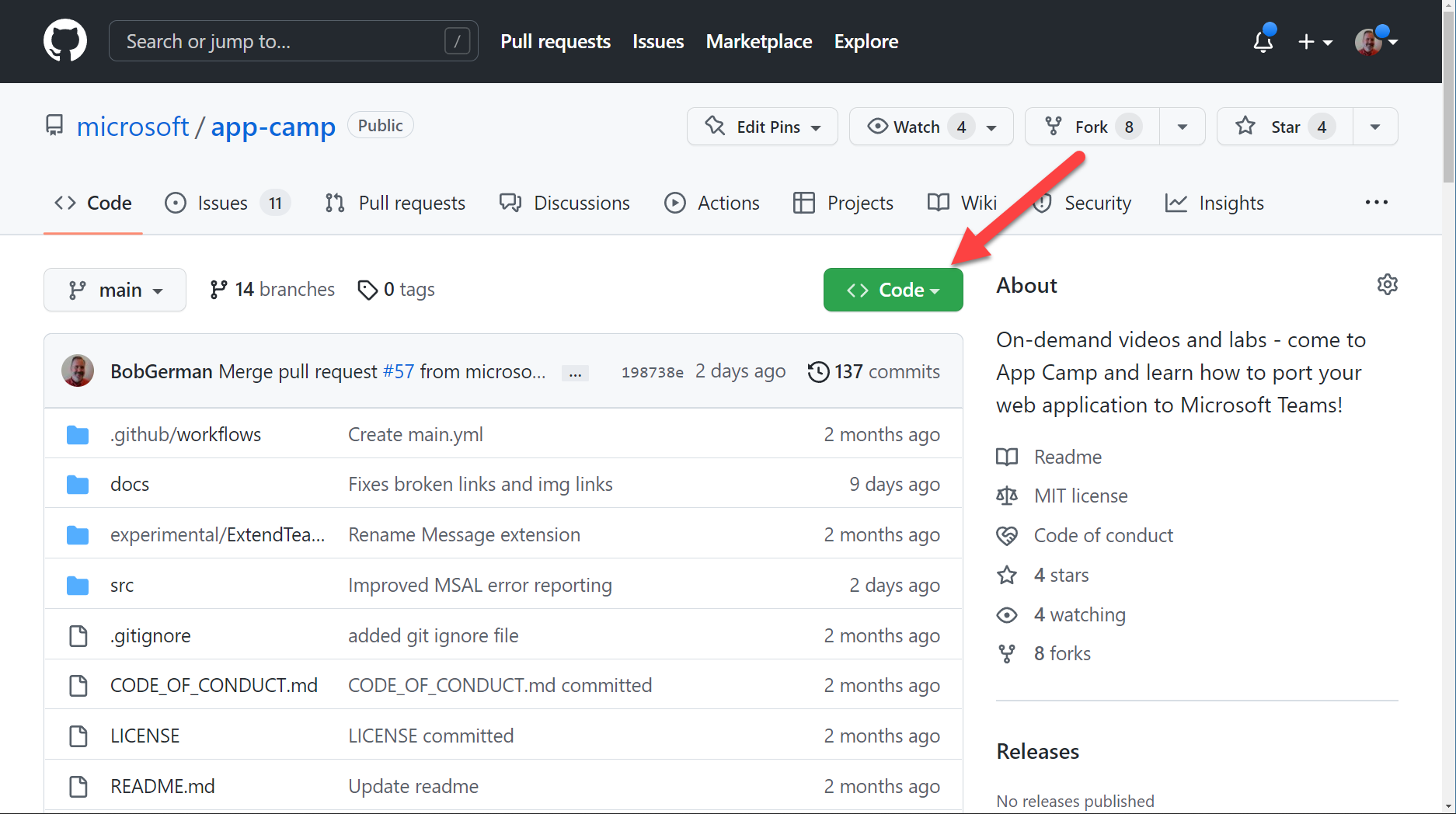
Task: Open the user avatar menu
Action: tap(1377, 41)
